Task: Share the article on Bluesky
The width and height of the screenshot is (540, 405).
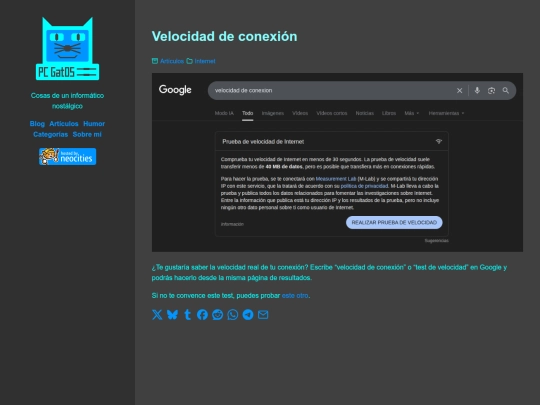Action: point(172,314)
